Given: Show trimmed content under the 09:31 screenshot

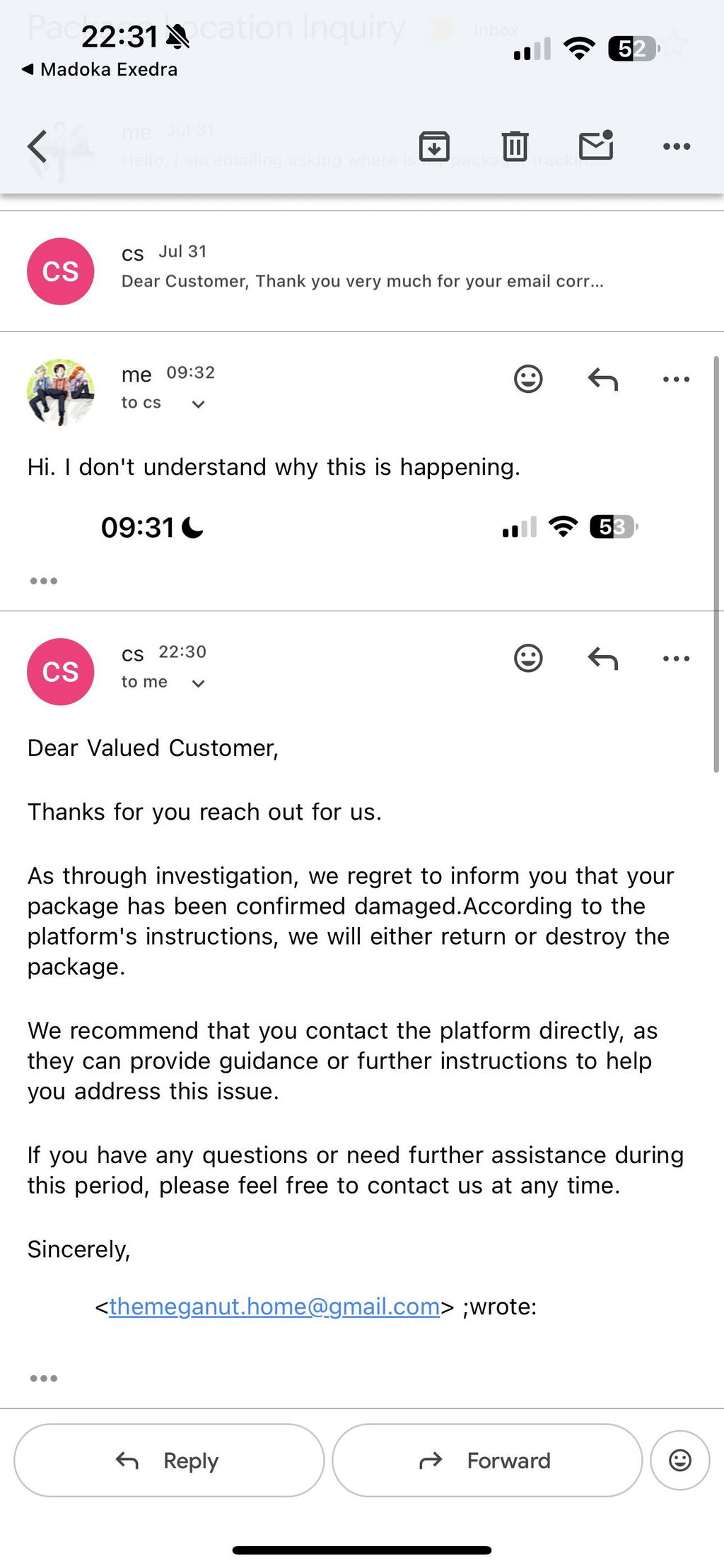Looking at the screenshot, I should point(44,581).
